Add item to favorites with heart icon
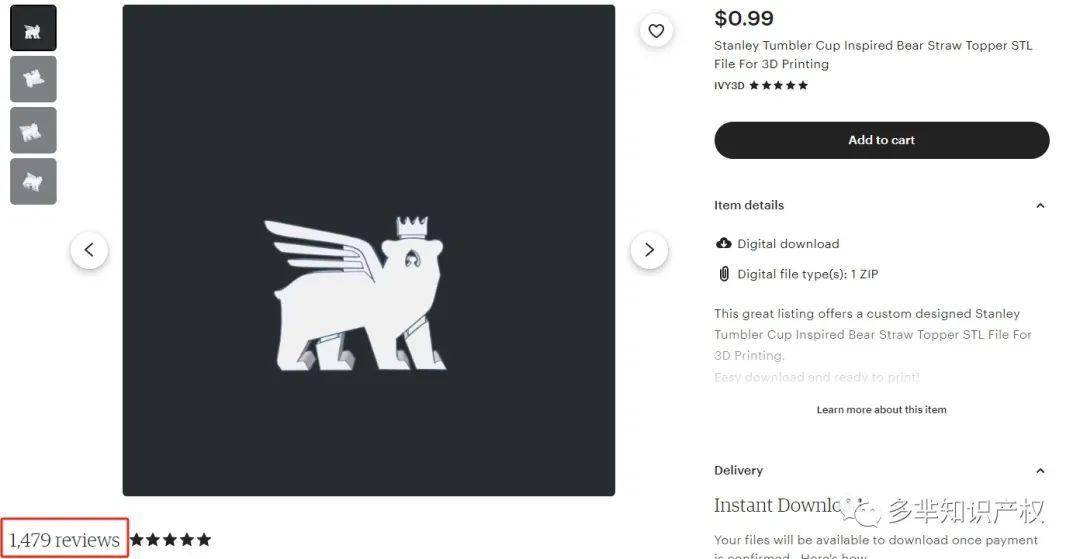The height and width of the screenshot is (559, 1080). click(x=656, y=31)
